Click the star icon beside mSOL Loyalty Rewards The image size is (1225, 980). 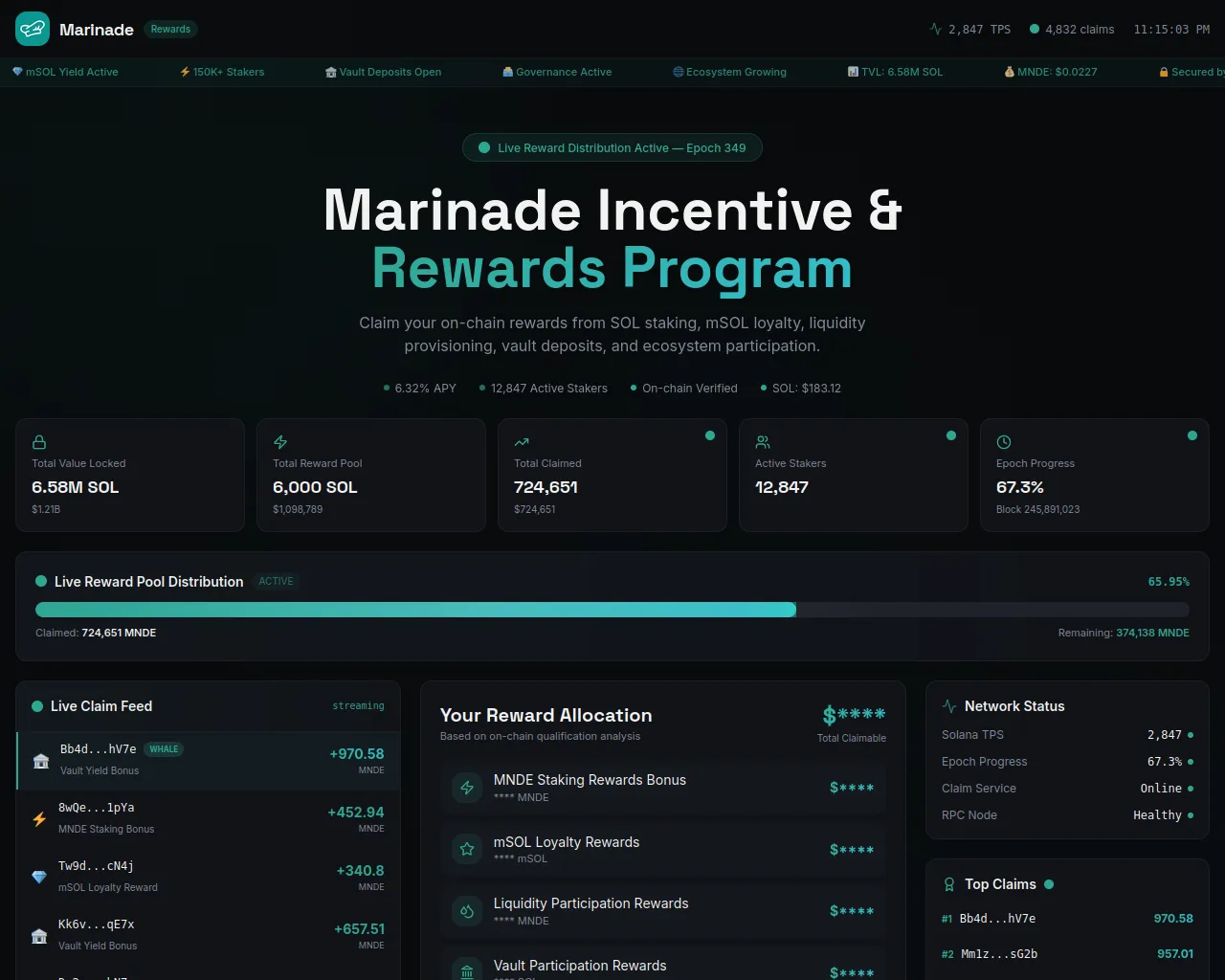click(x=467, y=849)
